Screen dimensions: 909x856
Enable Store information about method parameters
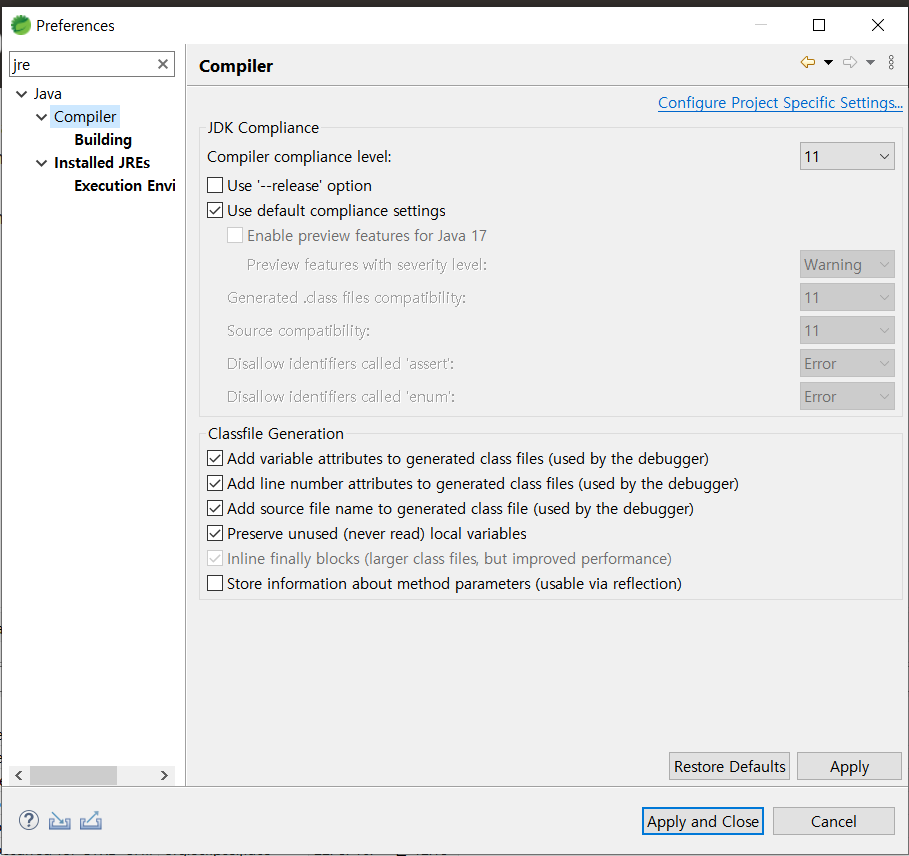(x=215, y=583)
